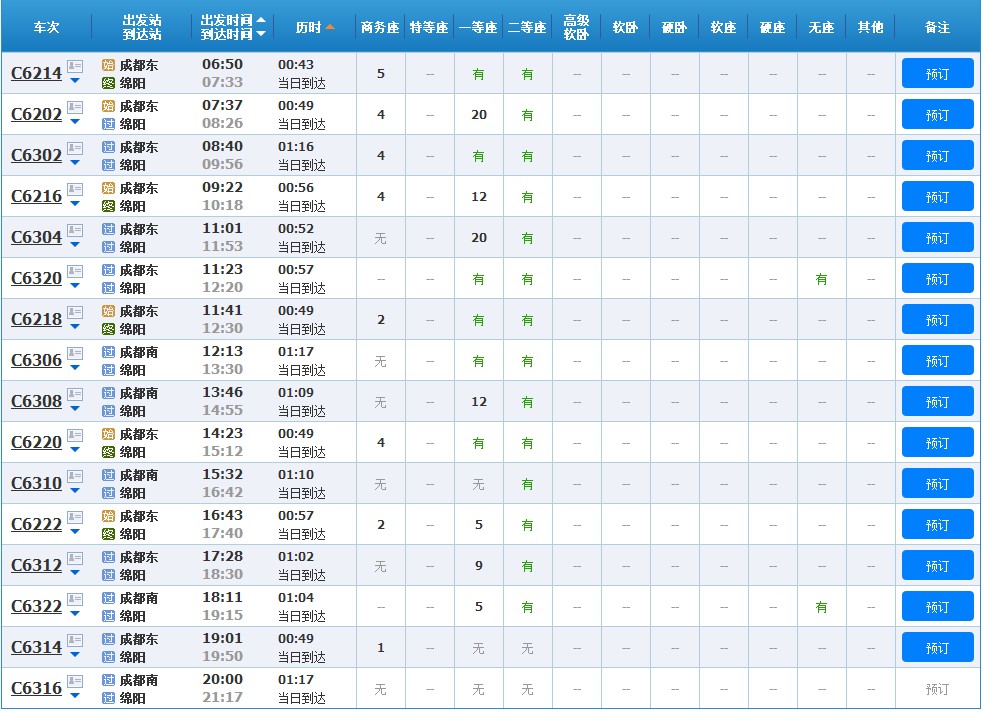
Task: Click 预订 for the 16:43 train C6222
Action: [x=937, y=525]
